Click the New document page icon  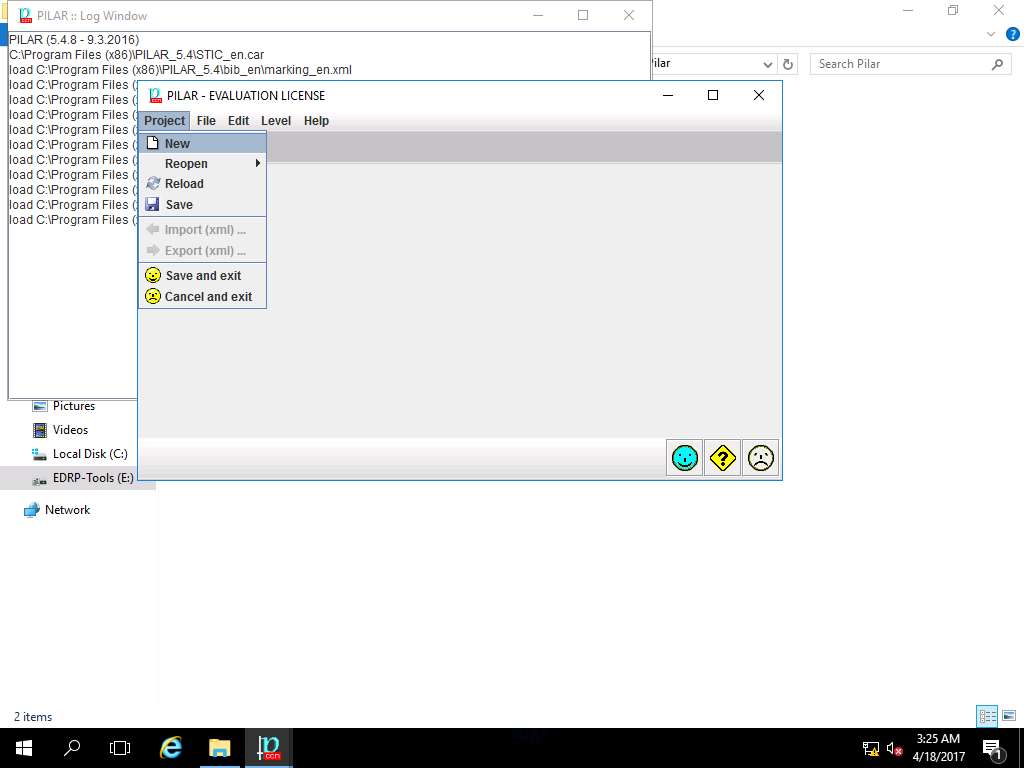(x=152, y=143)
